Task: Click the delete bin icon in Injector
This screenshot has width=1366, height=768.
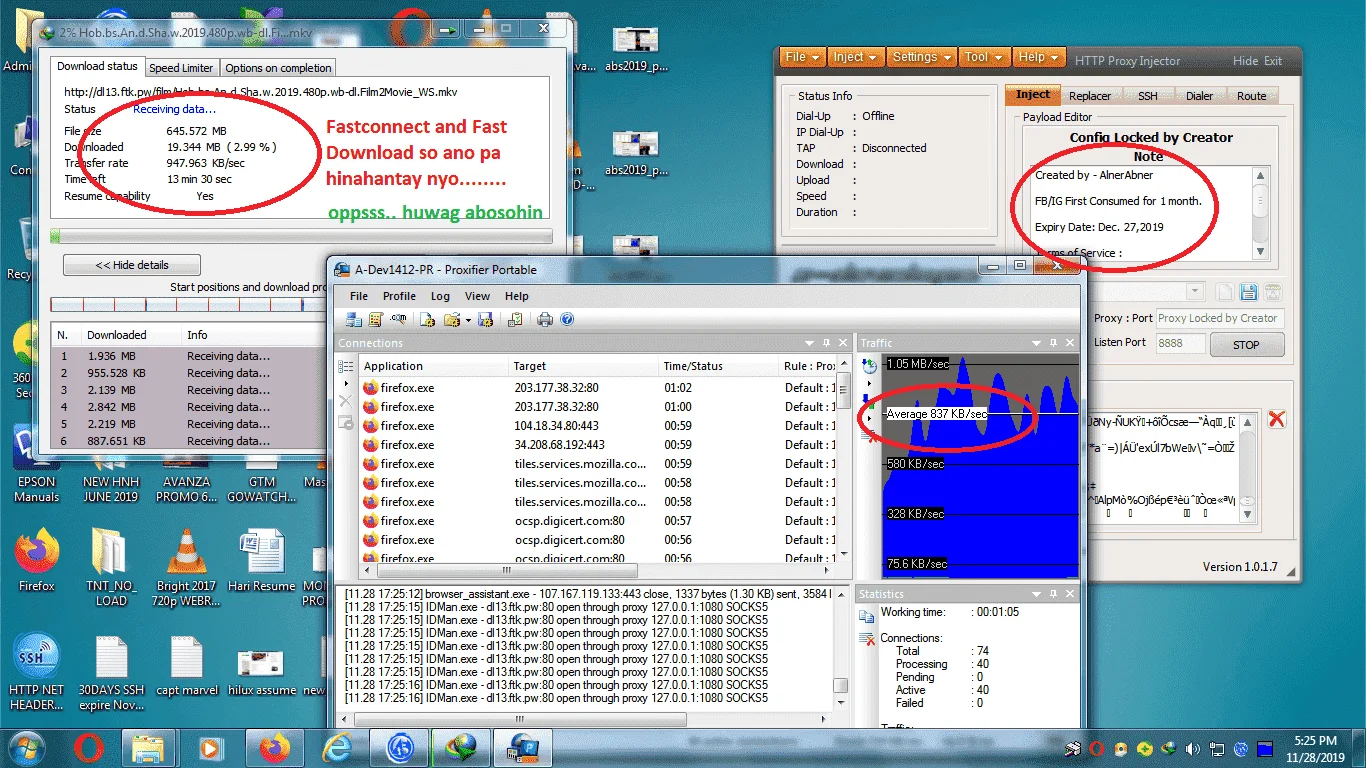Action: click(1272, 292)
